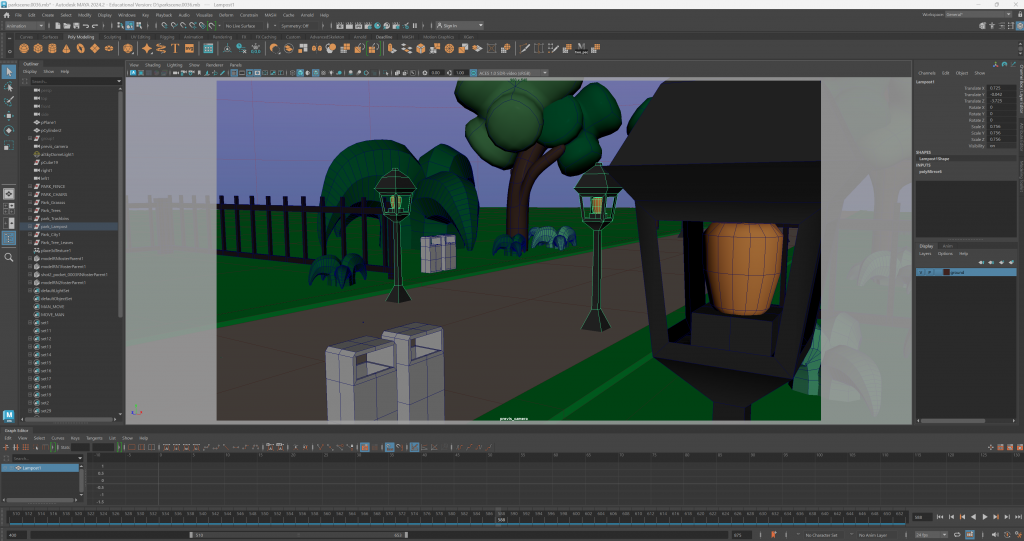Click the magnifier search icon in left toolbox
The image size is (1024, 541).
pyautogui.click(x=9, y=257)
